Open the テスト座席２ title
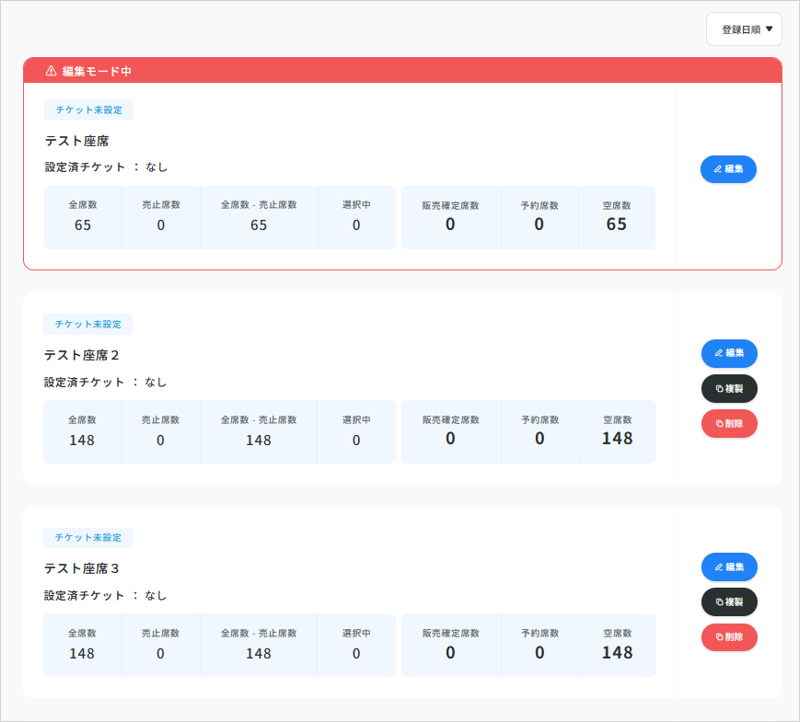This screenshot has height=722, width=800. 82,355
